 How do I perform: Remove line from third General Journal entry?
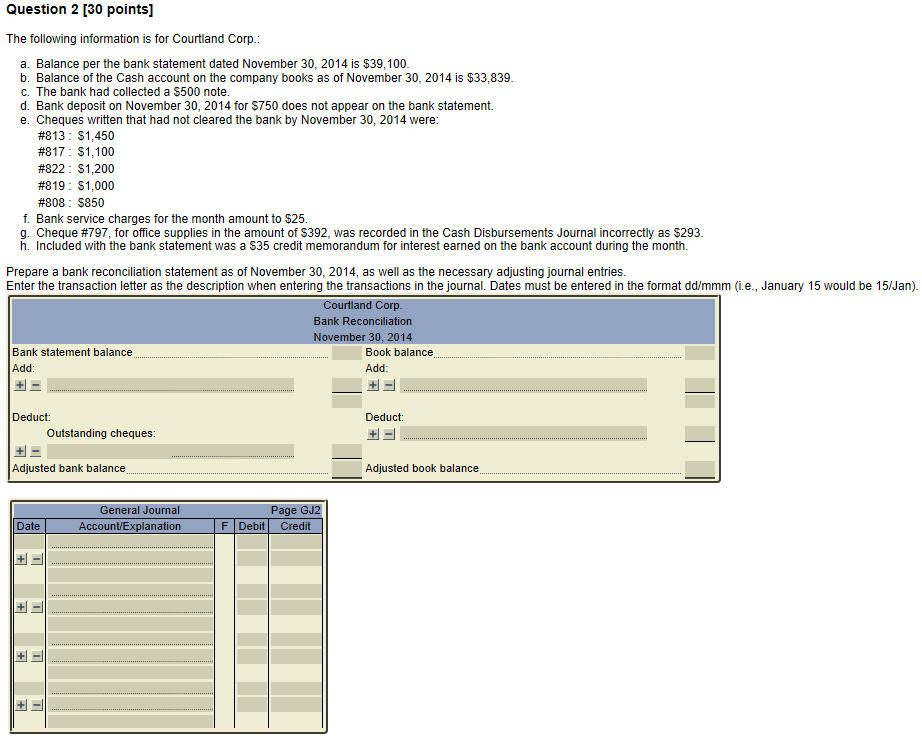(x=37, y=656)
